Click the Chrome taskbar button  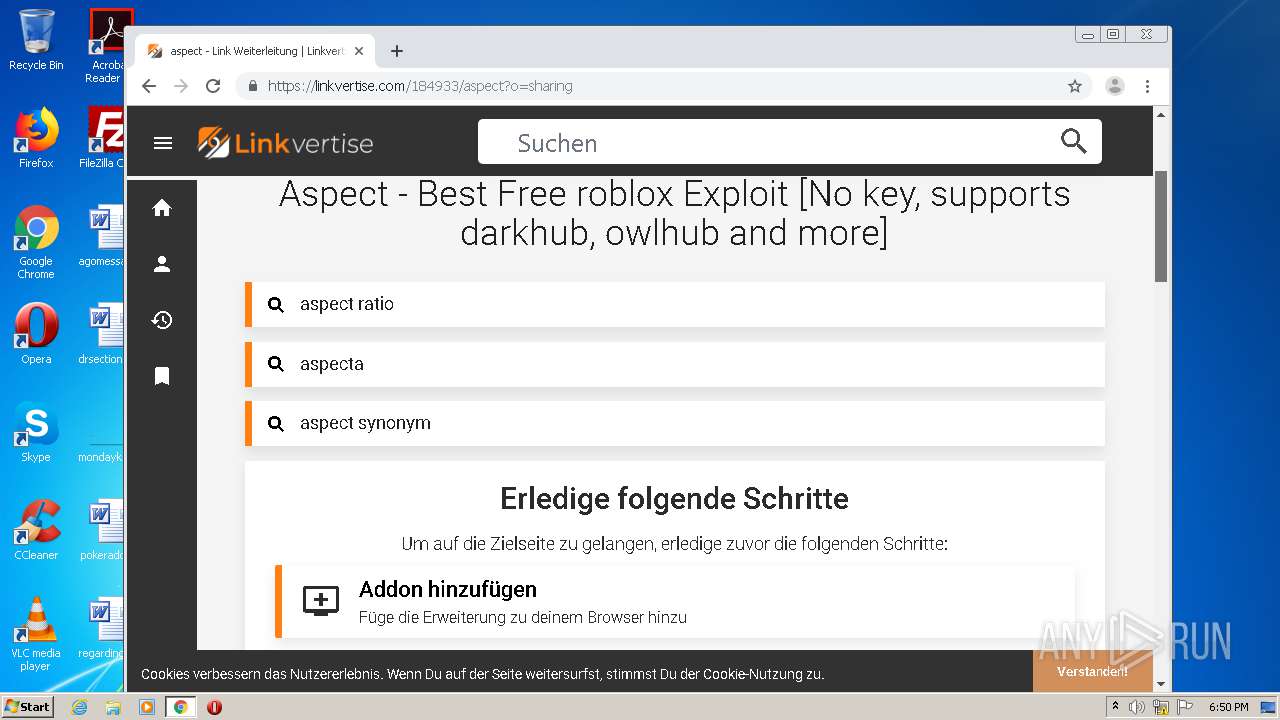tap(181, 707)
